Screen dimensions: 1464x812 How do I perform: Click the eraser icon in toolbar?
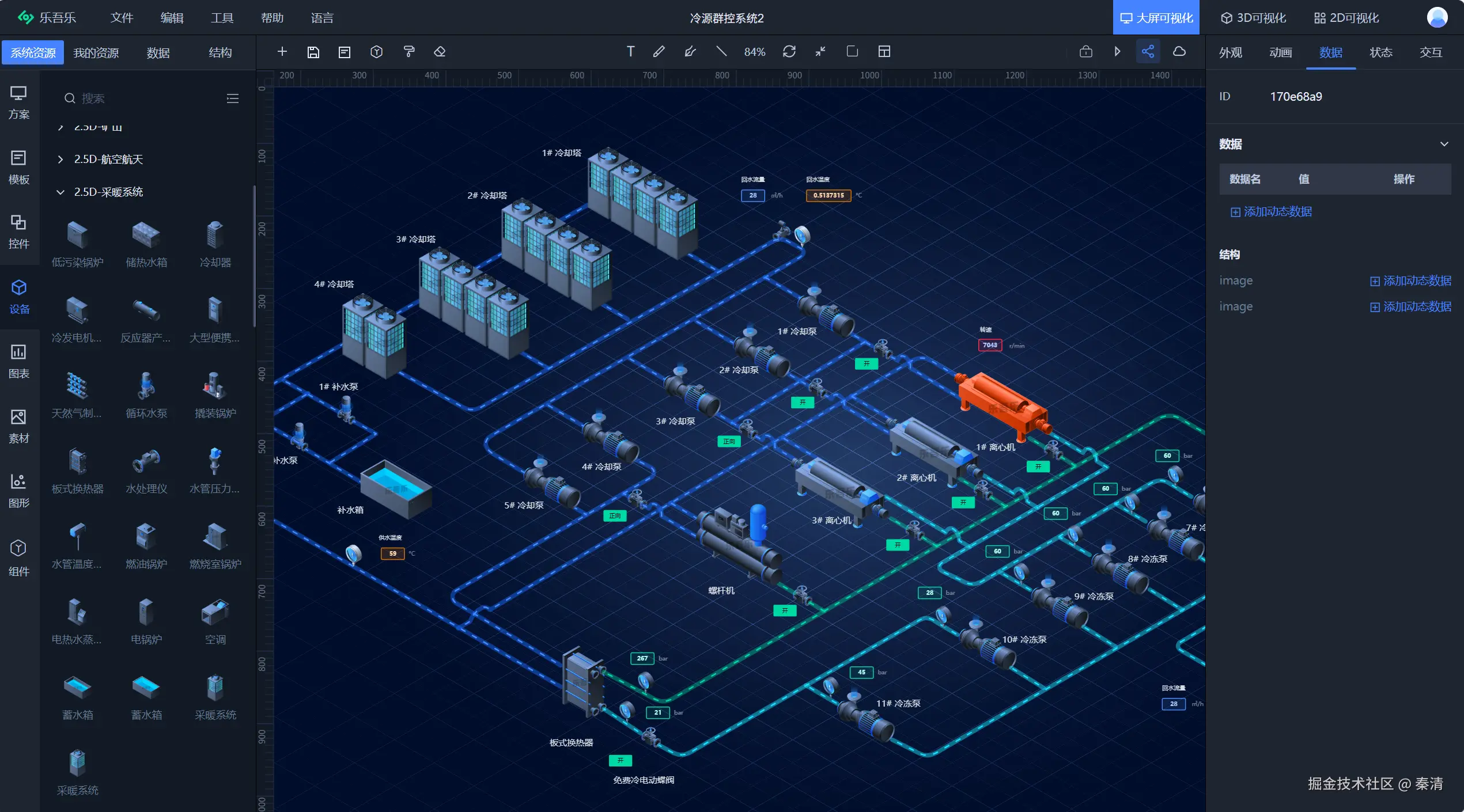[x=440, y=52]
